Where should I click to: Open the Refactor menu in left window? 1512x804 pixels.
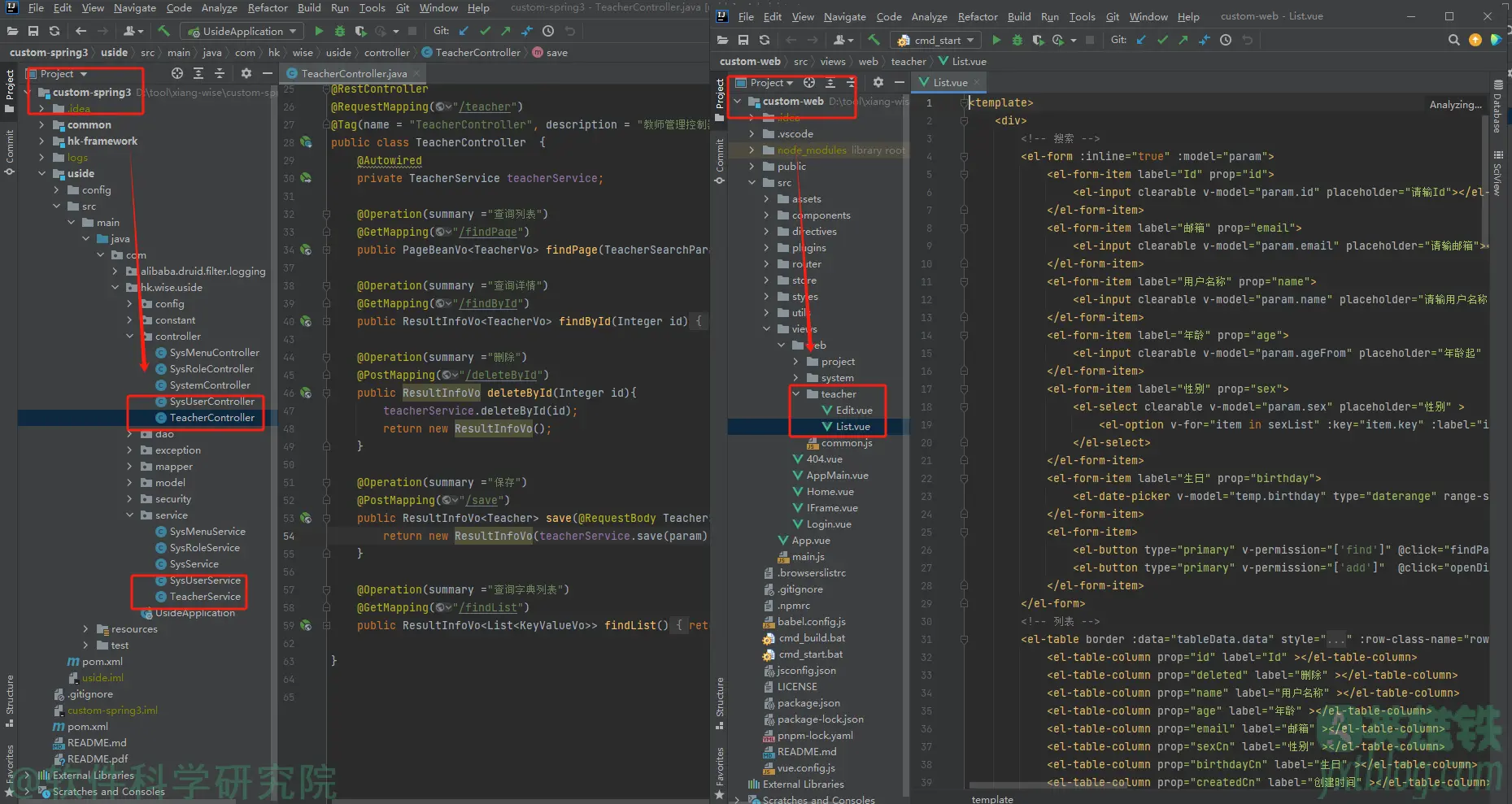click(x=268, y=7)
